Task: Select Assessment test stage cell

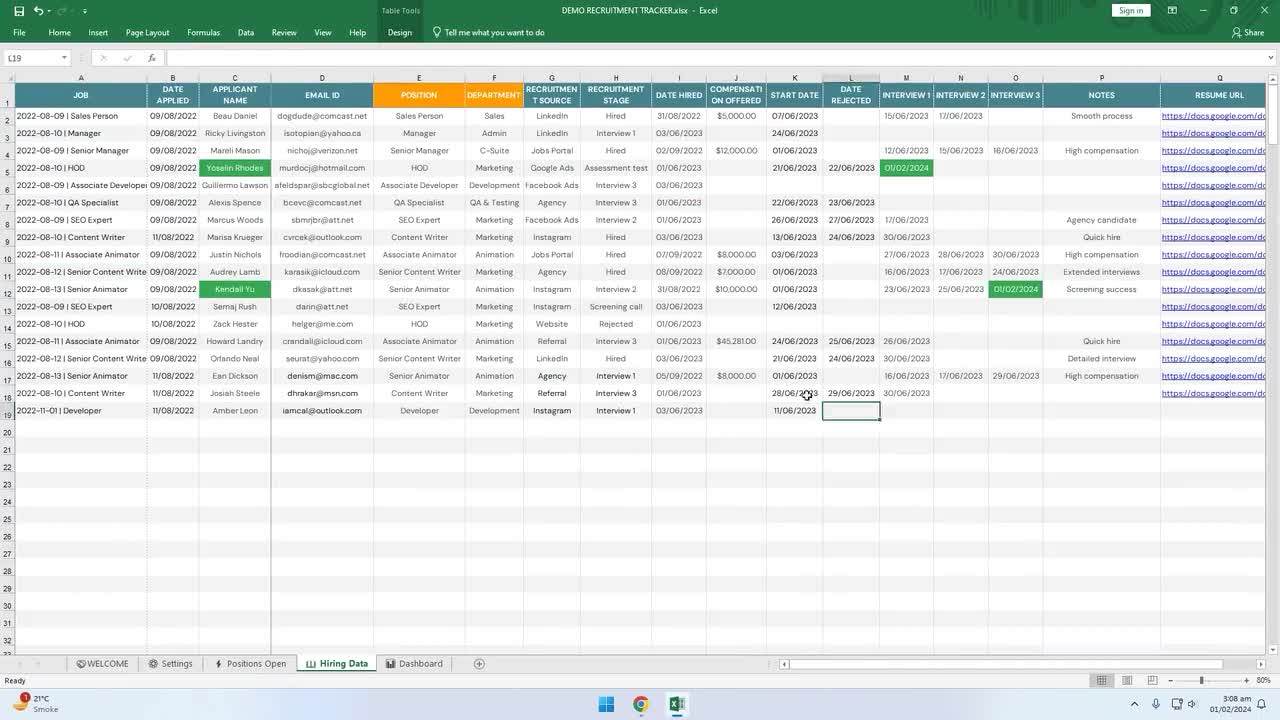Action: (x=616, y=168)
